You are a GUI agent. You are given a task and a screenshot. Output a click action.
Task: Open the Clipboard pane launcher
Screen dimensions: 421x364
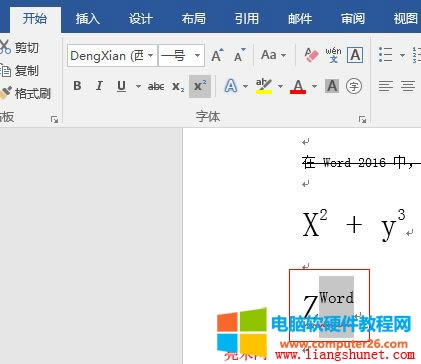coord(54,119)
